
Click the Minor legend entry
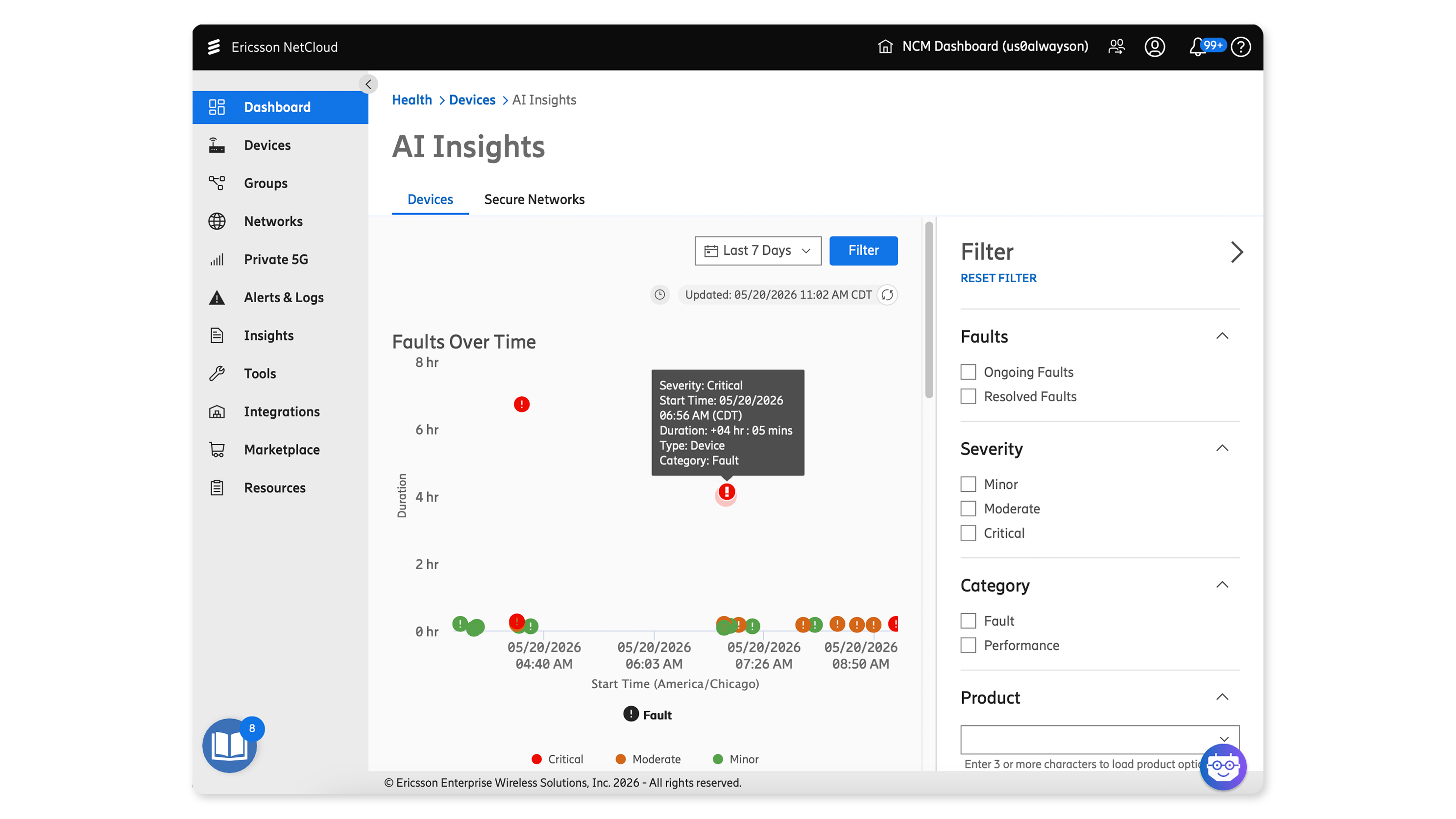click(736, 759)
